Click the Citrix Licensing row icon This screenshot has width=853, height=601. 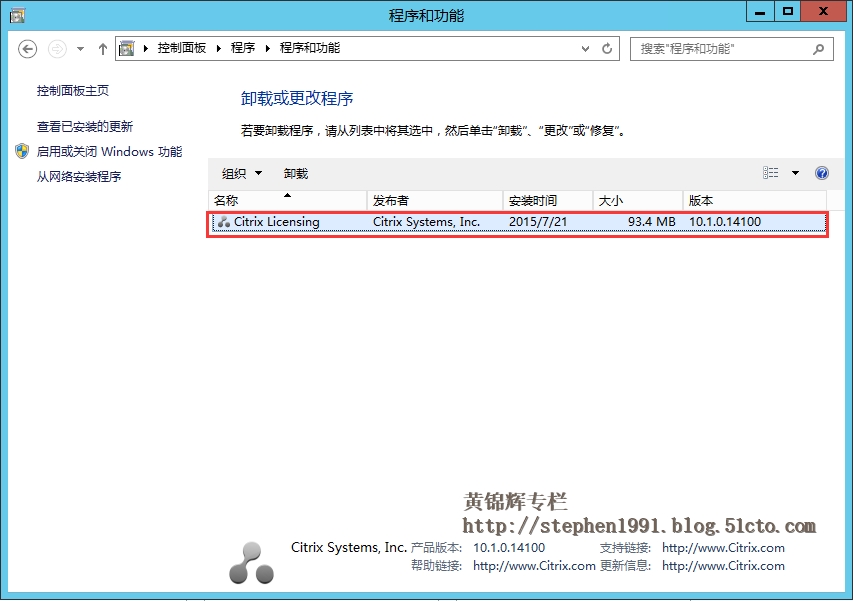coord(224,222)
